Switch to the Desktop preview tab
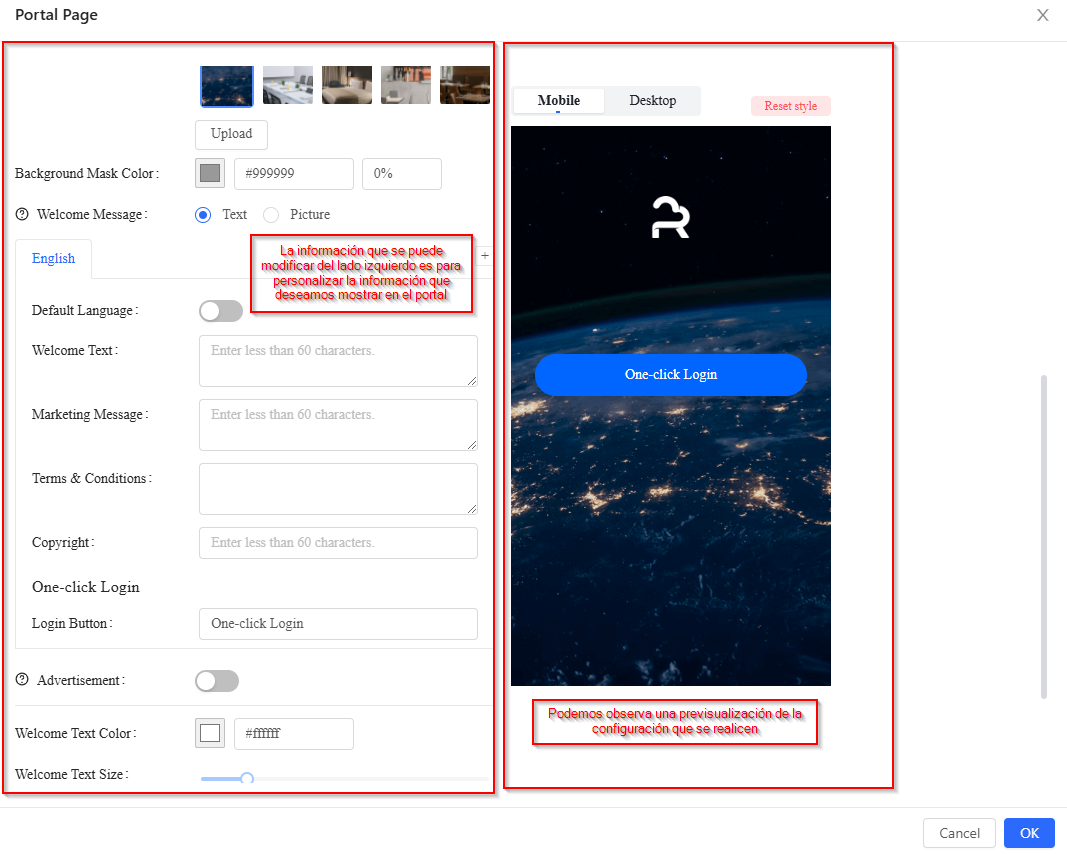This screenshot has width=1067, height=854. (652, 101)
